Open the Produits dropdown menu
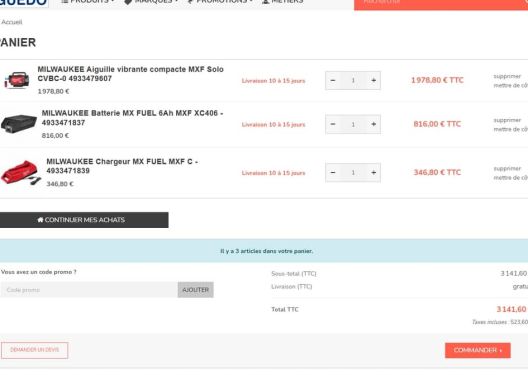 click(88, 2)
